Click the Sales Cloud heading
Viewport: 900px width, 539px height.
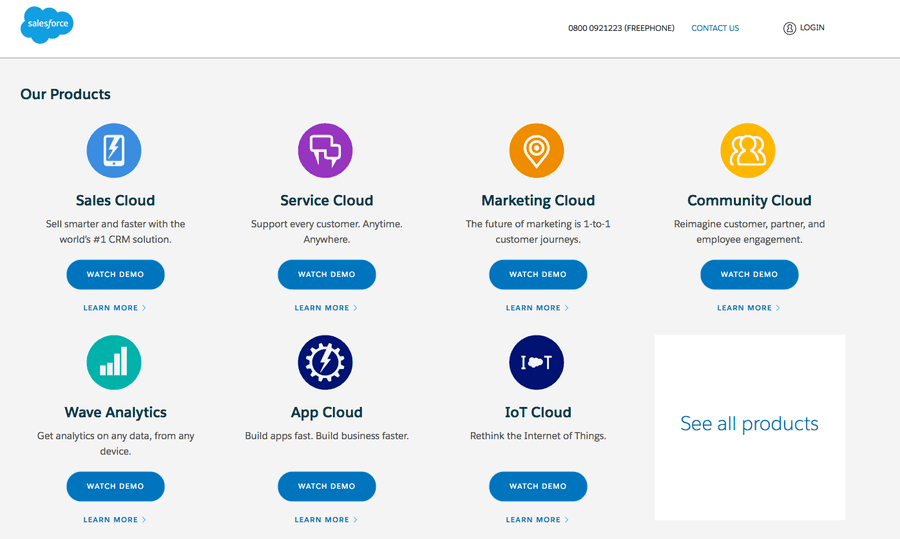click(115, 200)
